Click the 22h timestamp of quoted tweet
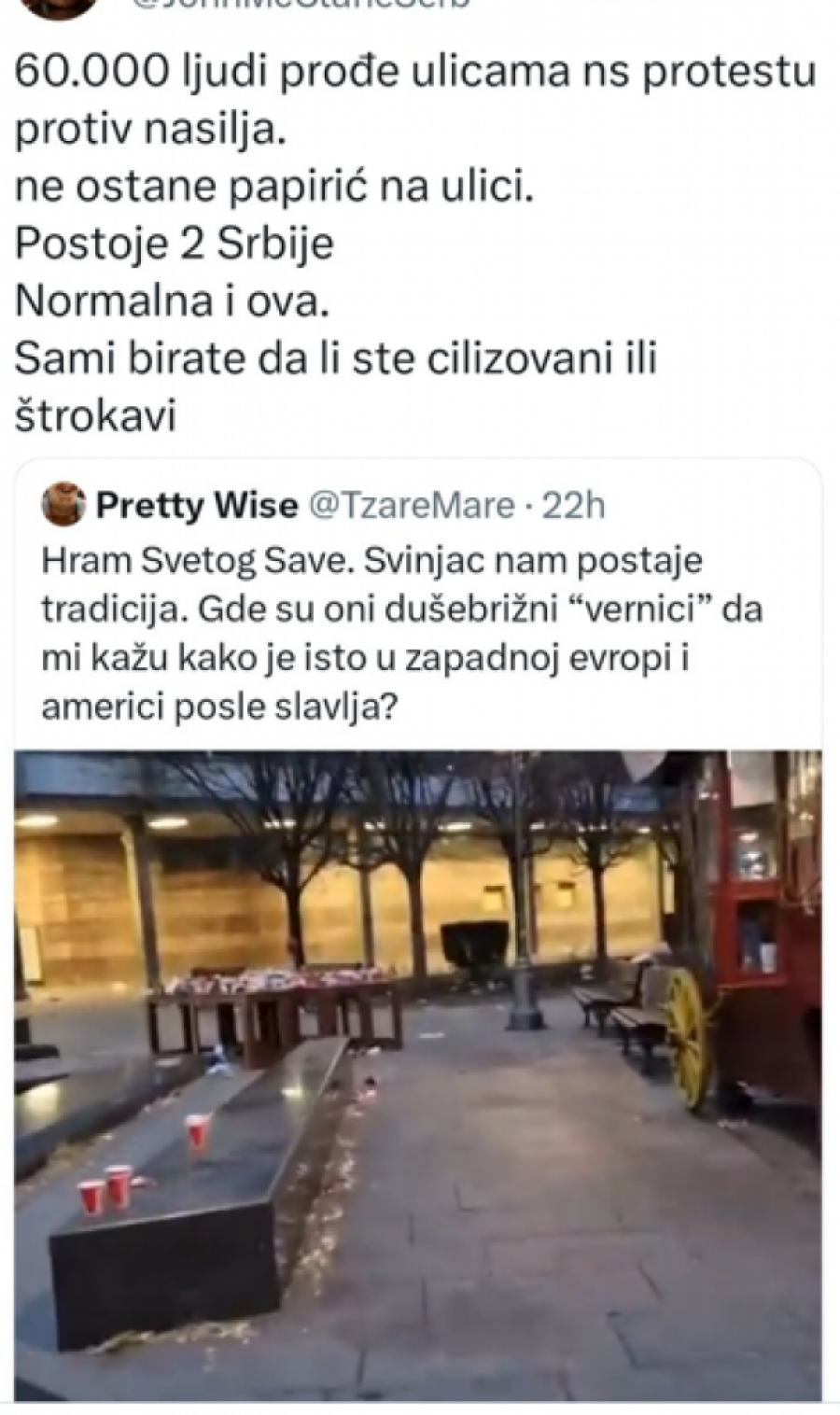The height and width of the screenshot is (1415, 840). pos(573,506)
